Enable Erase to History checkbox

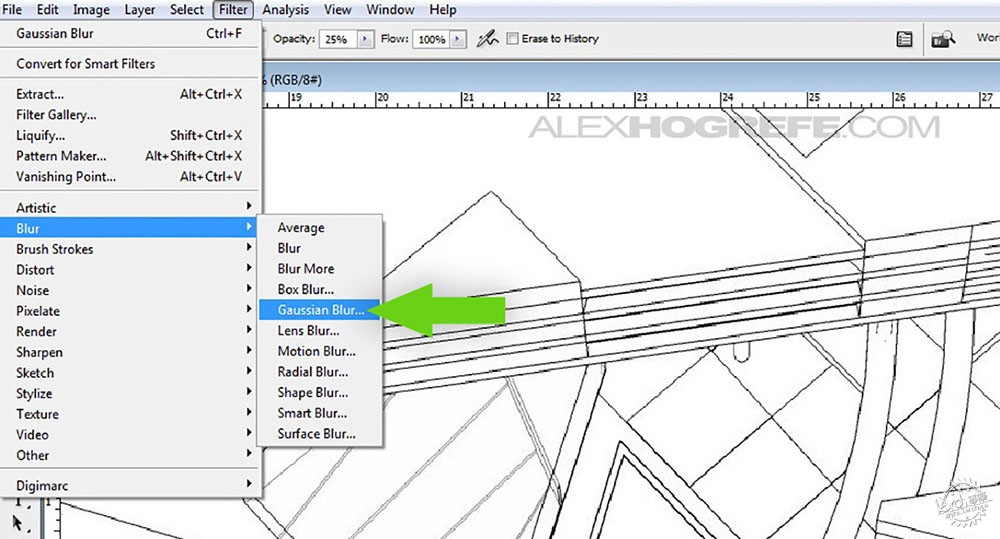[512, 38]
